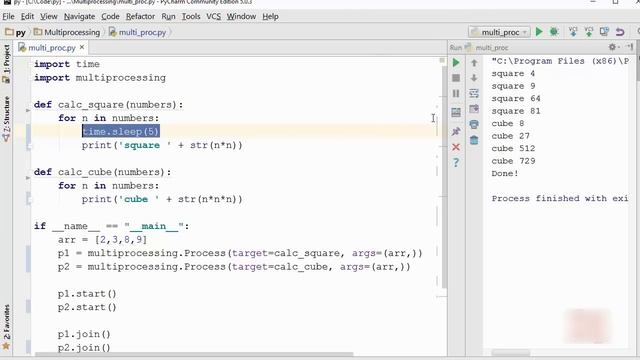Open help from Run panel question mark

pyautogui.click(x=456, y=162)
